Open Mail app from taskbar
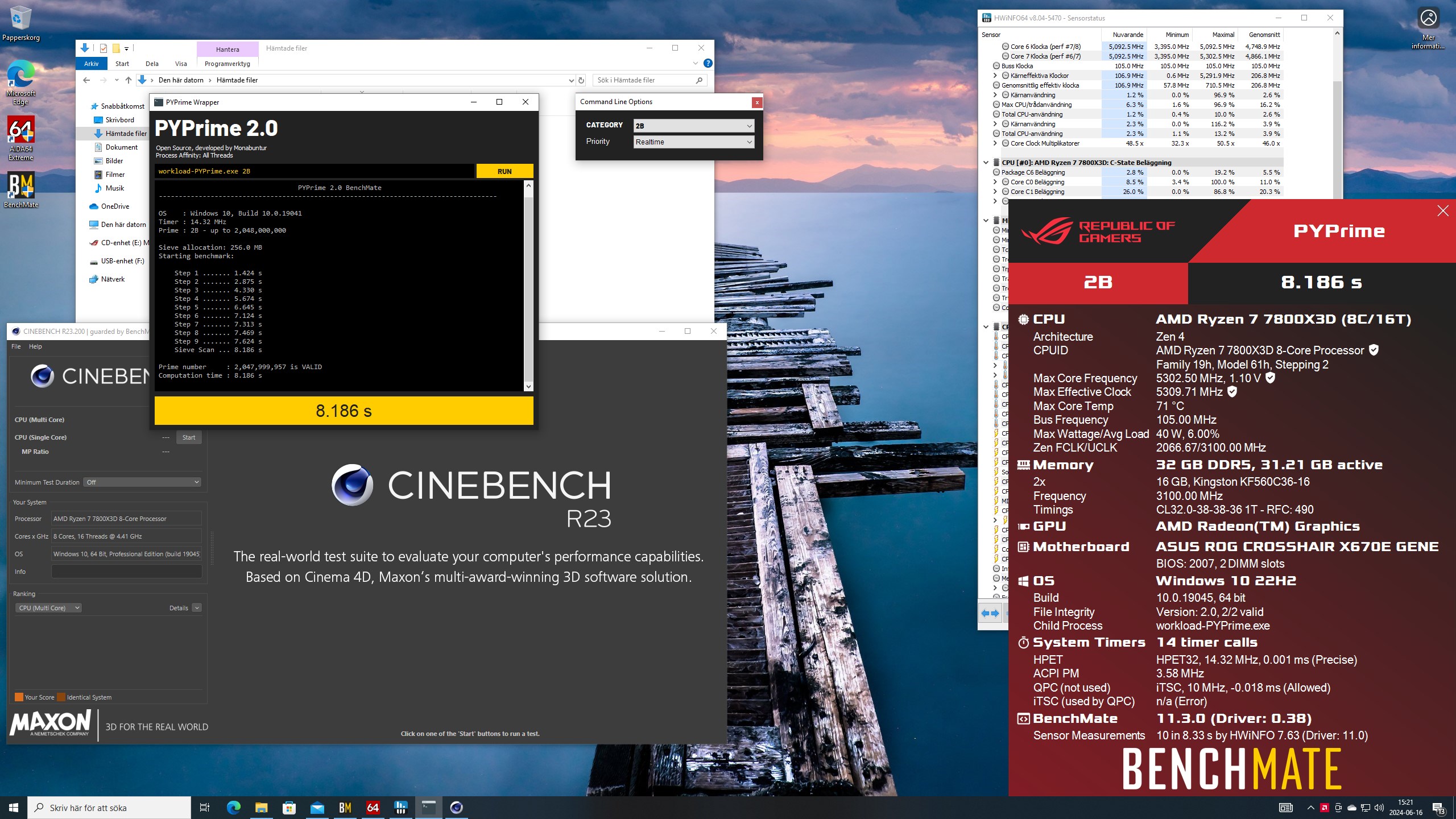 coord(317,808)
